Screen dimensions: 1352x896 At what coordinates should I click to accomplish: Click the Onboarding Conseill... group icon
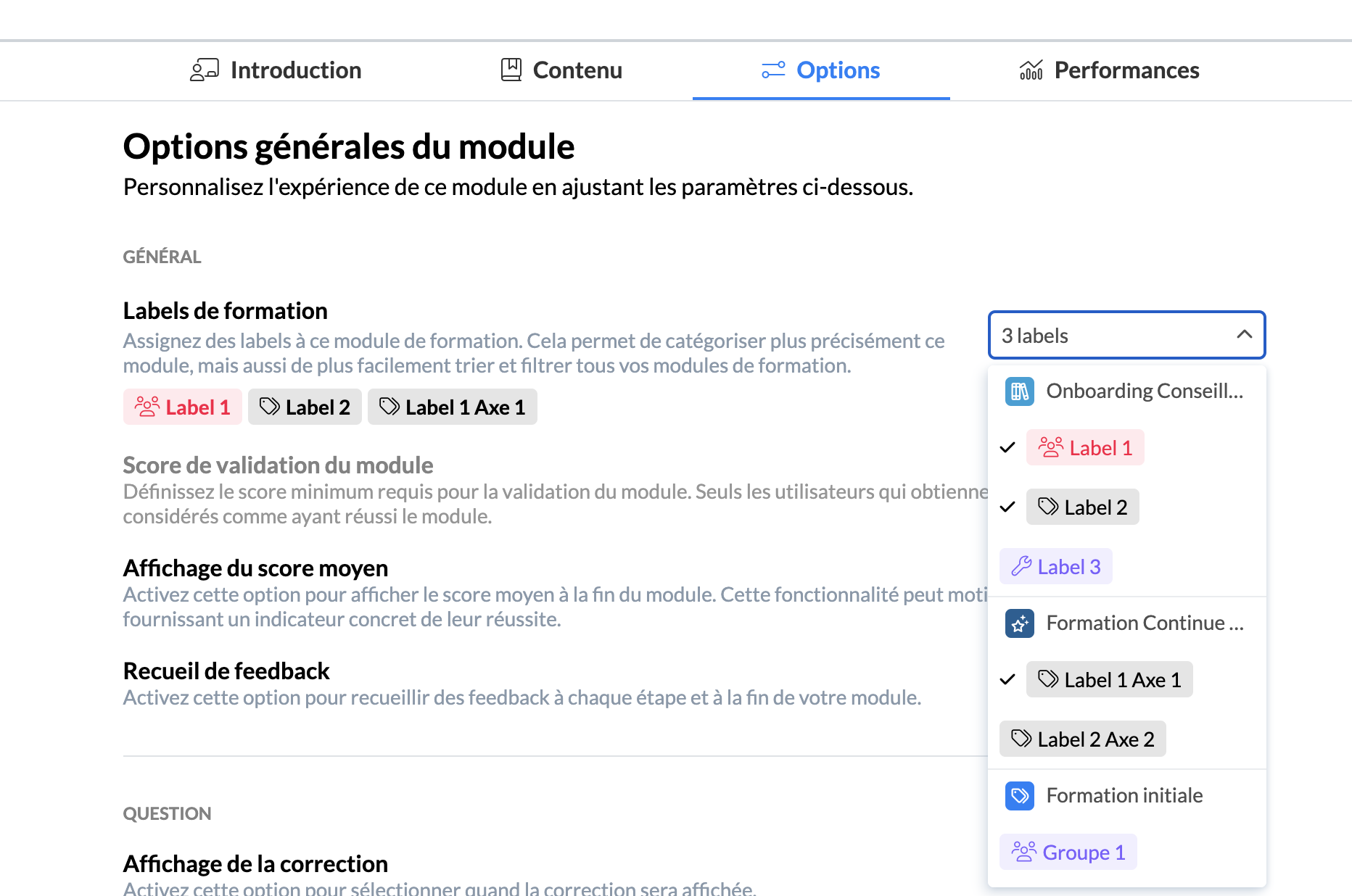tap(1019, 391)
